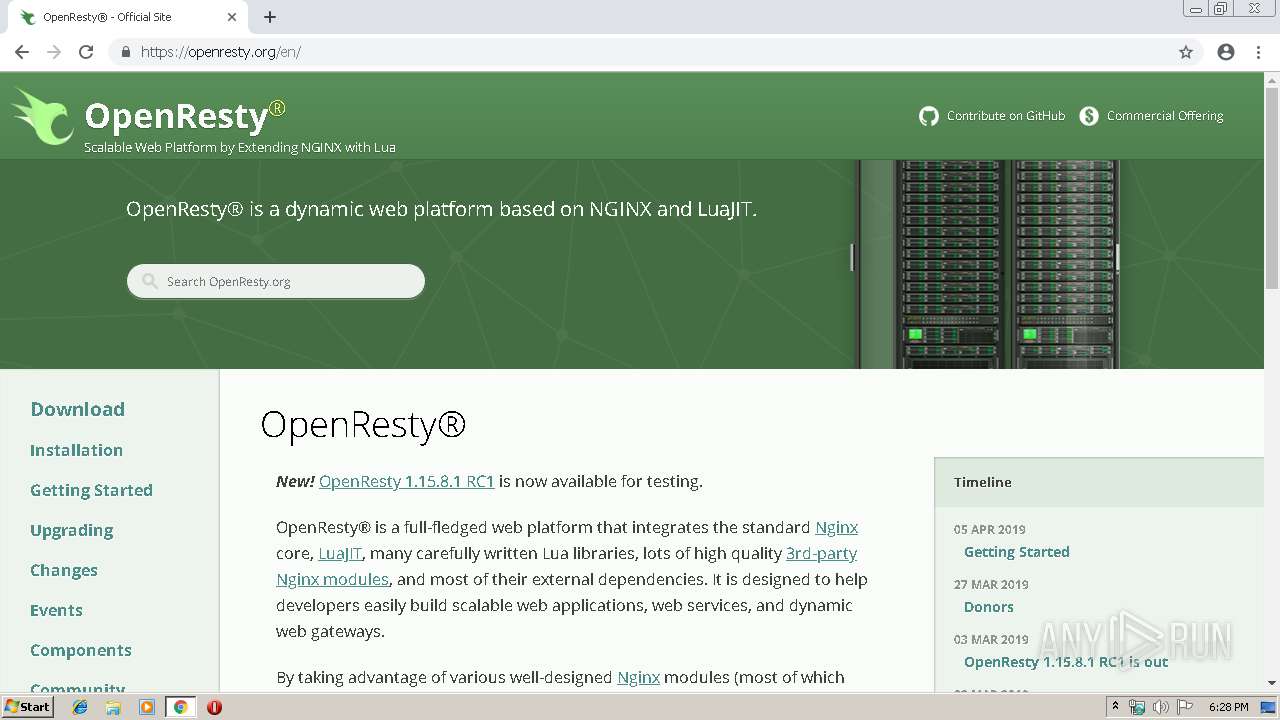Click the network tray icon
Image resolution: width=1280 pixels, height=720 pixels.
coord(1137,707)
